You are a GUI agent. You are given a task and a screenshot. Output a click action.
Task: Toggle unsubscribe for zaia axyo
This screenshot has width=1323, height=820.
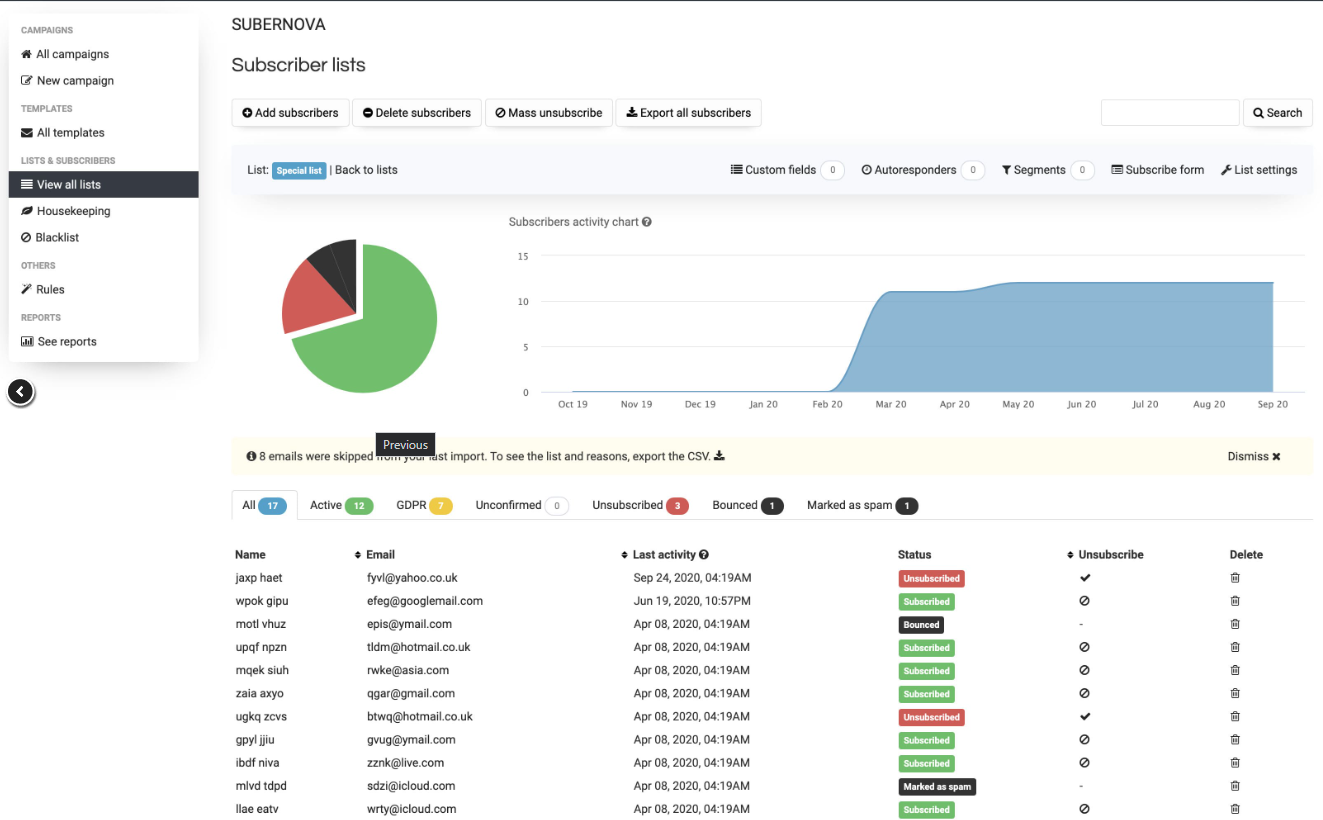(1084, 693)
